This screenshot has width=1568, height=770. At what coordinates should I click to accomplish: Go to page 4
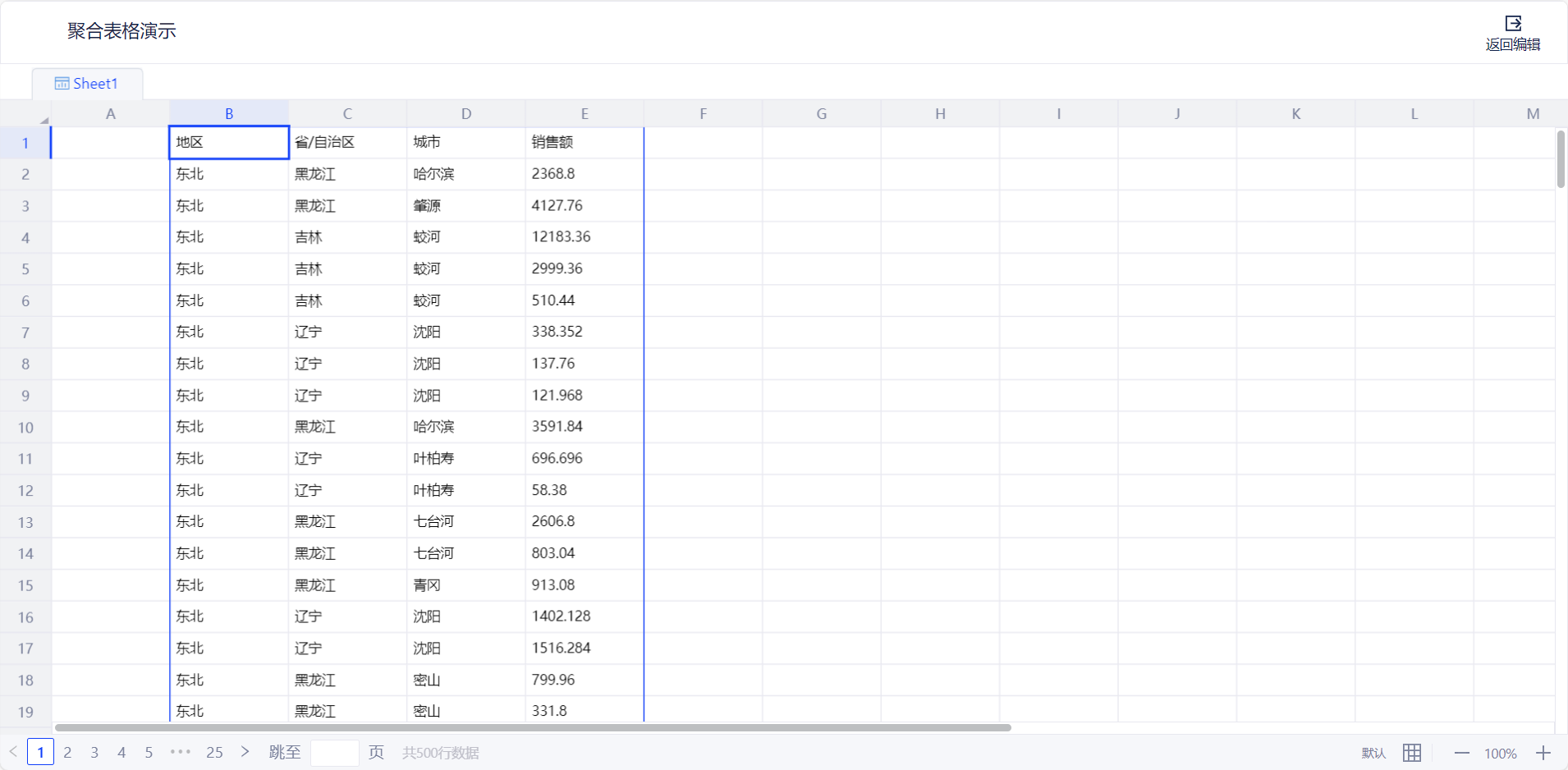[x=121, y=752]
